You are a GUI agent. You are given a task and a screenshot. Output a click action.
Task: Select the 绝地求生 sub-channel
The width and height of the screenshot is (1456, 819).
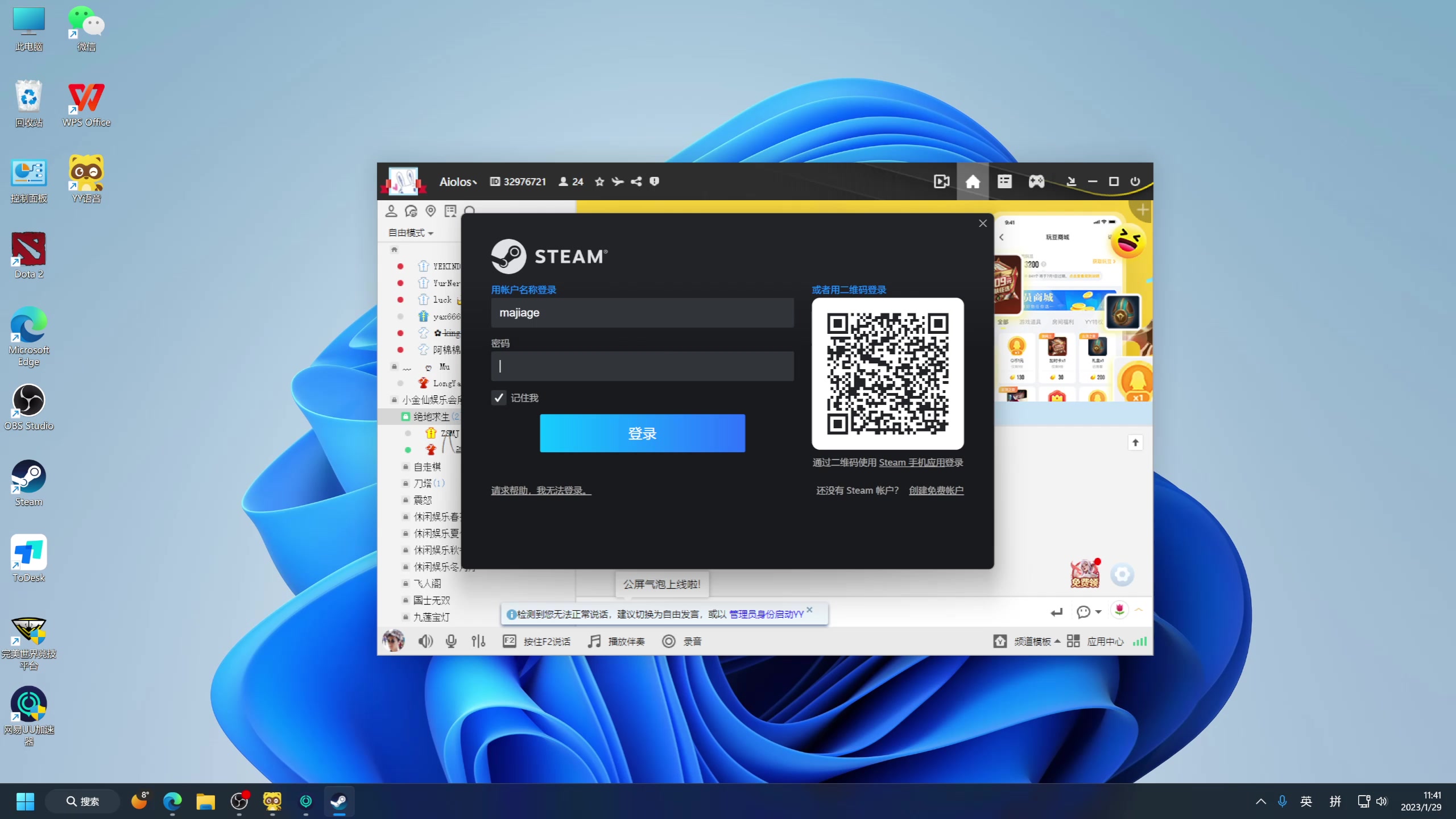(x=431, y=417)
